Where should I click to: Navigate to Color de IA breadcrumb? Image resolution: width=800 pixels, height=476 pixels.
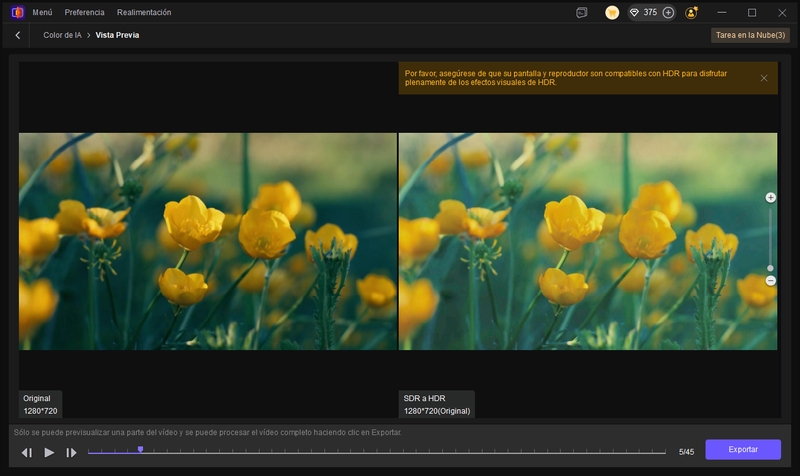62,35
